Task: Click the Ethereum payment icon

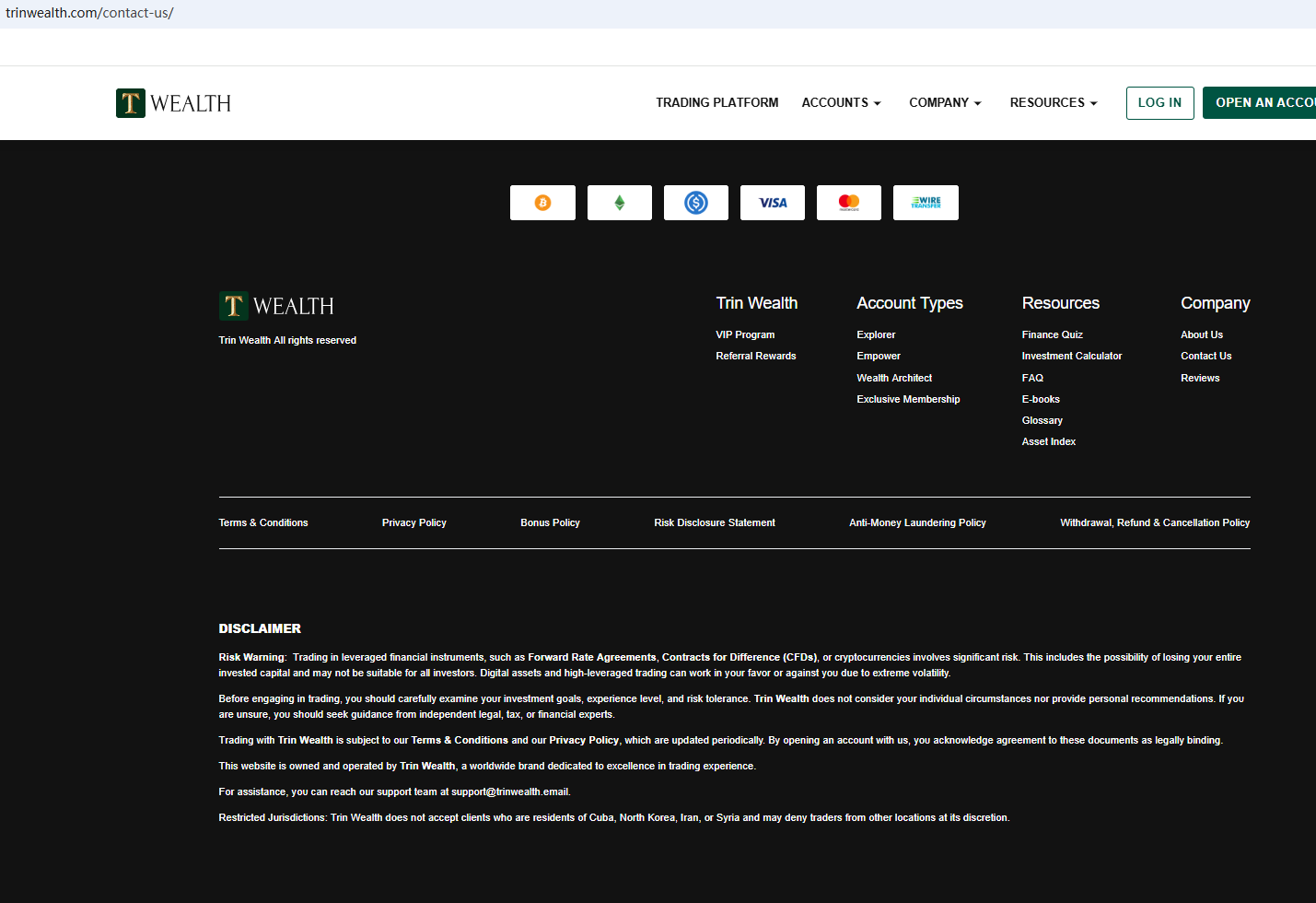Action: [x=619, y=203]
